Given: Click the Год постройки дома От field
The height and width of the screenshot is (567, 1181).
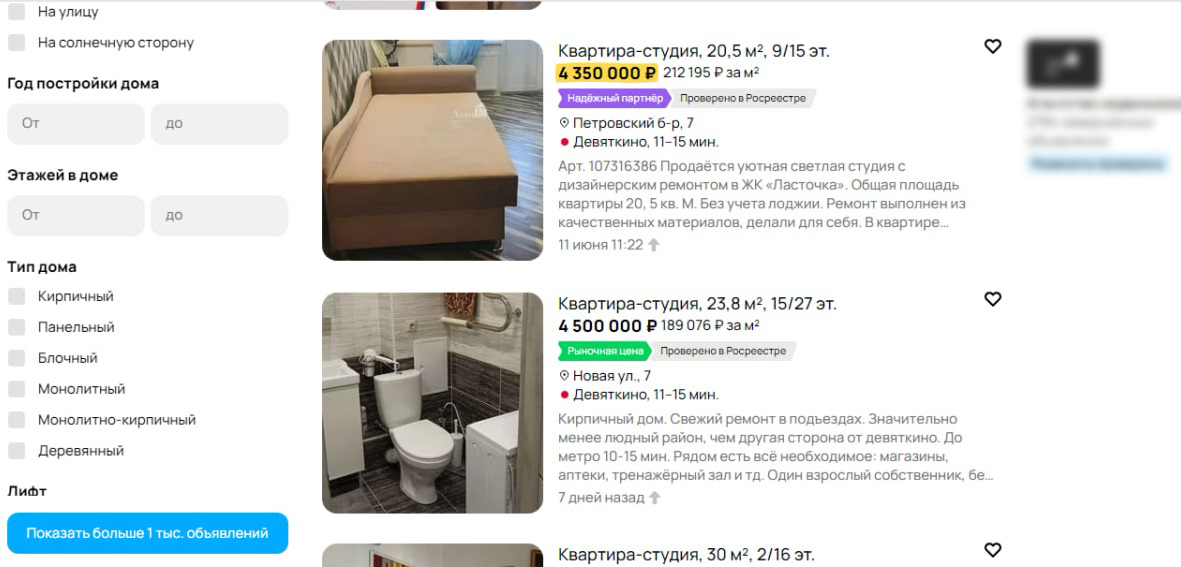Looking at the screenshot, I should (75, 123).
